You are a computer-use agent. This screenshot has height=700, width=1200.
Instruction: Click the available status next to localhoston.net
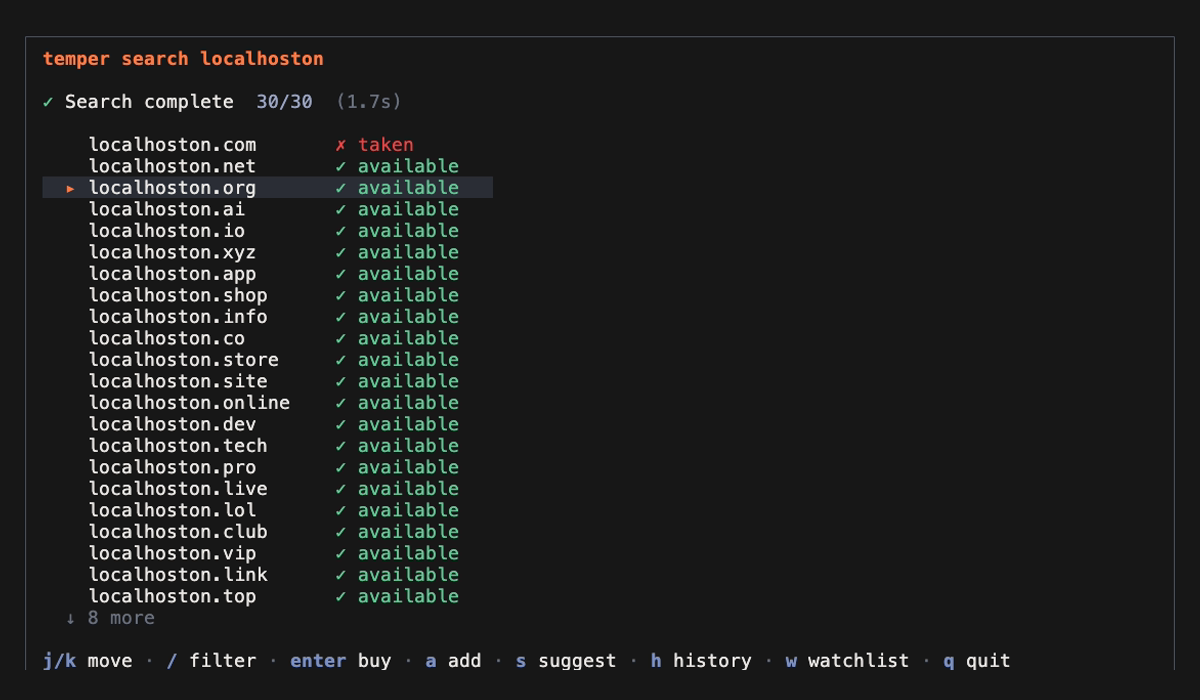tap(397, 166)
